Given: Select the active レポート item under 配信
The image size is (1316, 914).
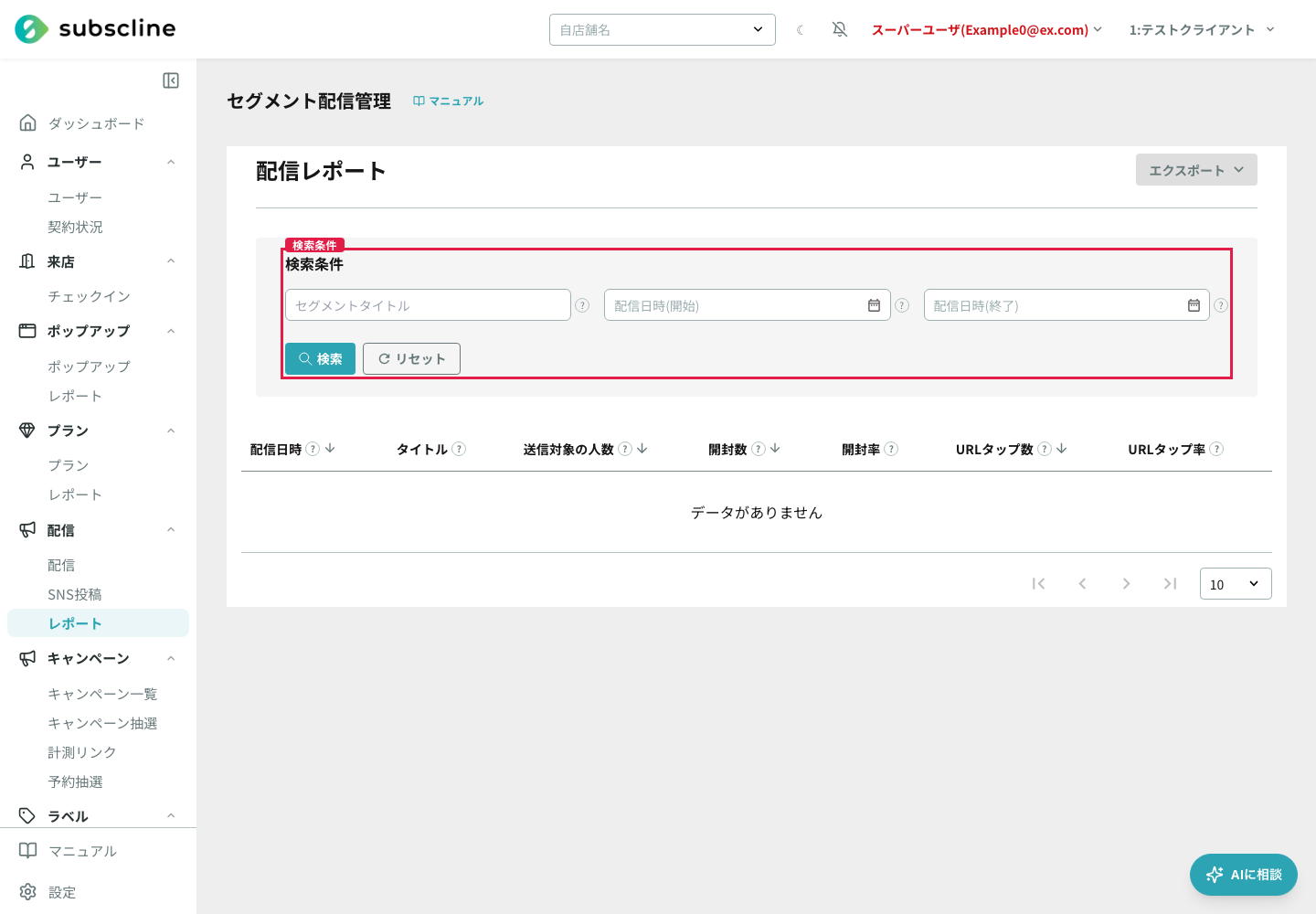Looking at the screenshot, I should 98,623.
